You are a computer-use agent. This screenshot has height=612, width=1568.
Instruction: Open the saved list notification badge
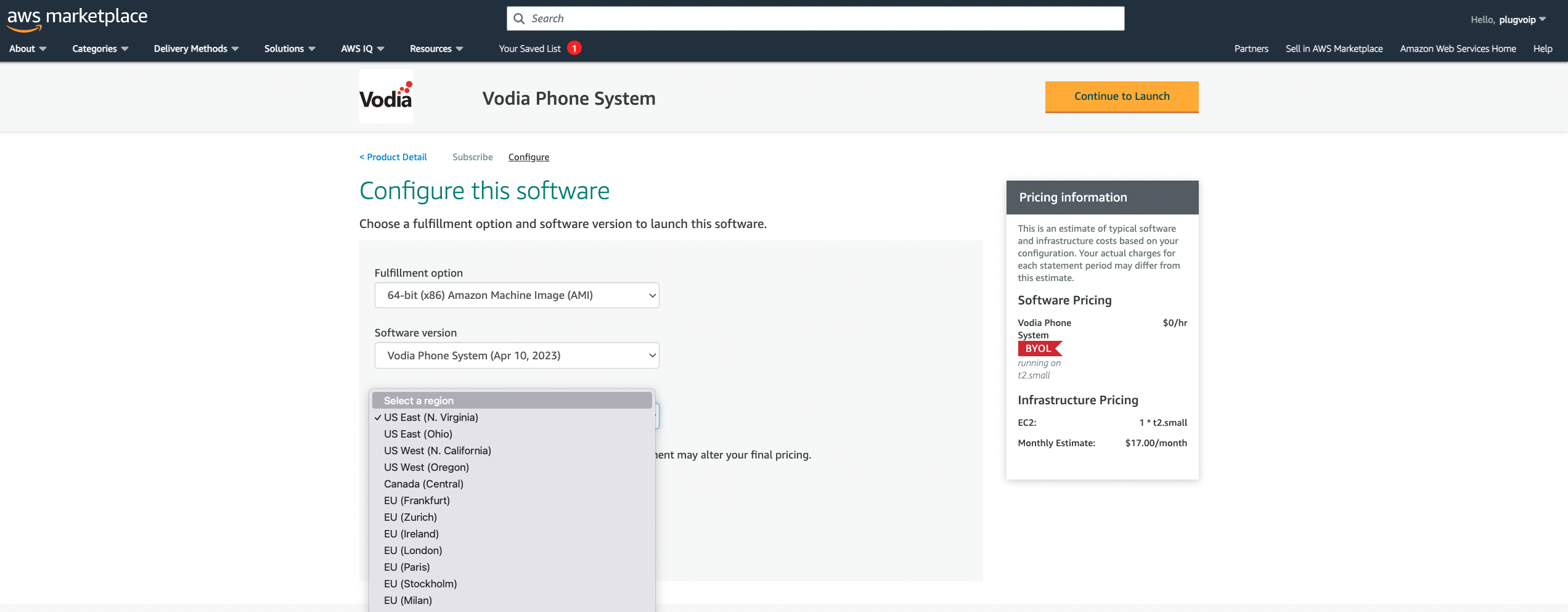tap(574, 48)
